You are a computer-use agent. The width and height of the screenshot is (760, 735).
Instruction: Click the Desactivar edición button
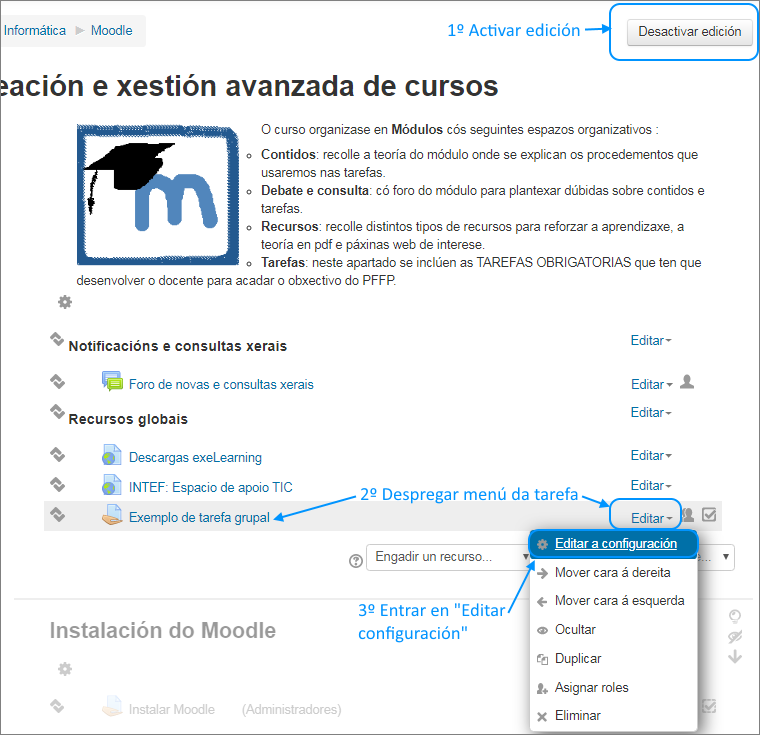pyautogui.click(x=689, y=32)
